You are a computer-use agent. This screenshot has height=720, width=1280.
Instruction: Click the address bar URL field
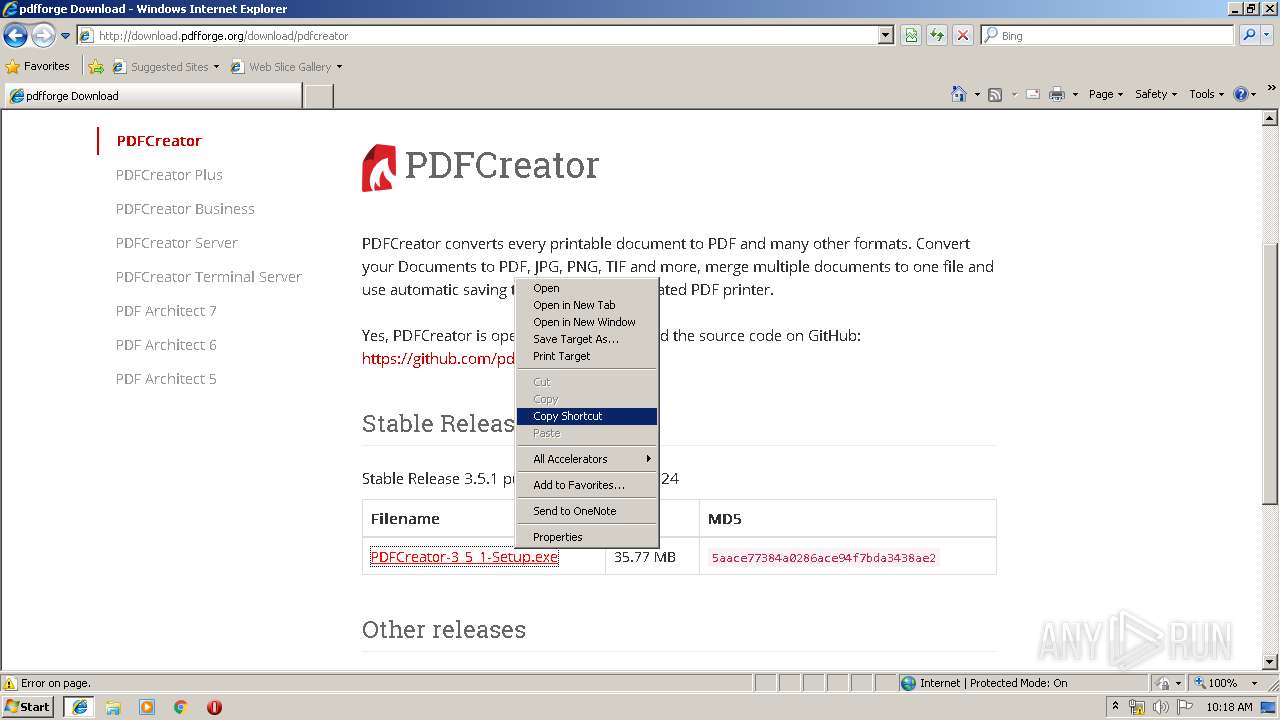(478, 36)
